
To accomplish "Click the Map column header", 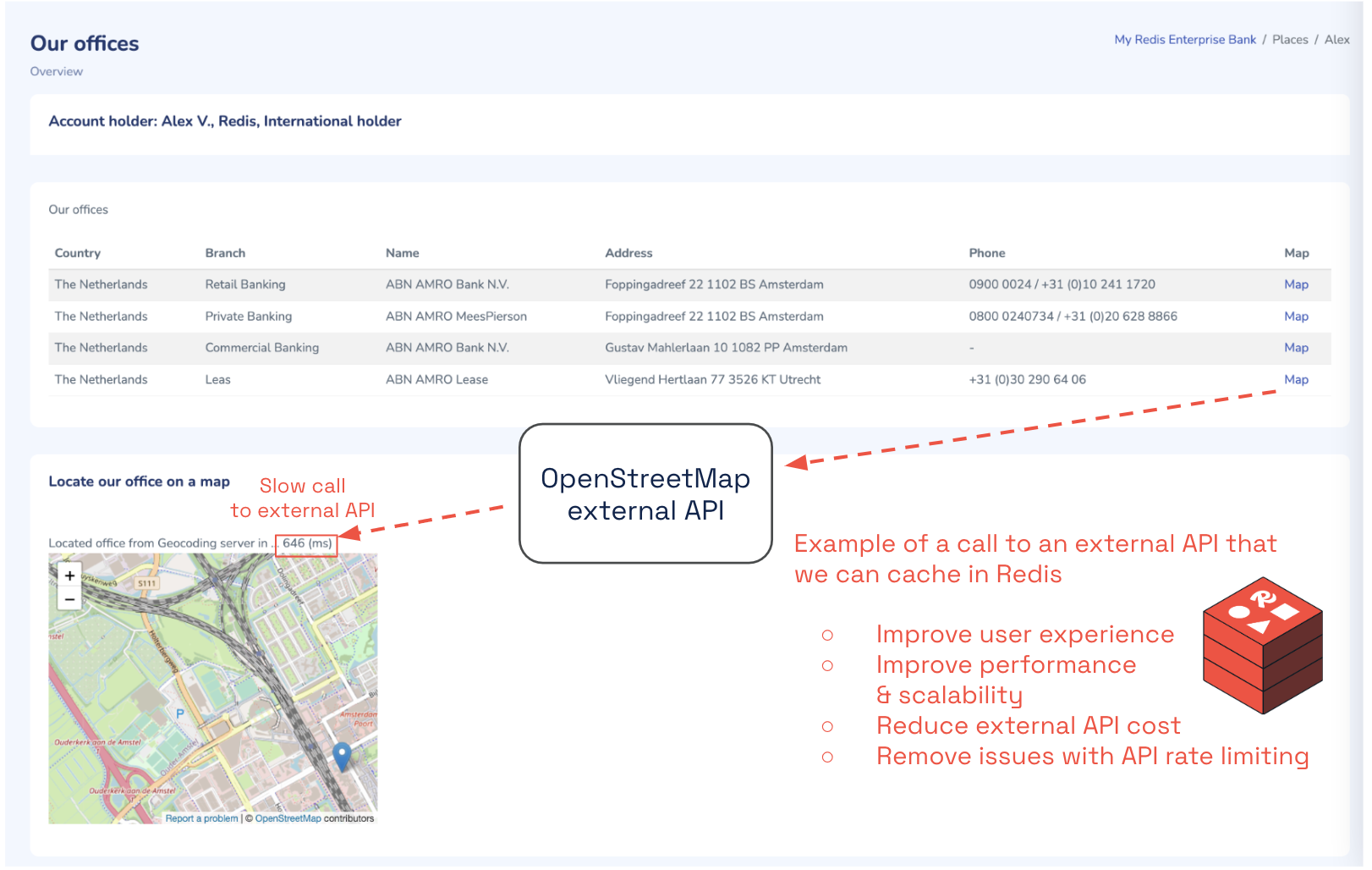I will [x=1296, y=253].
